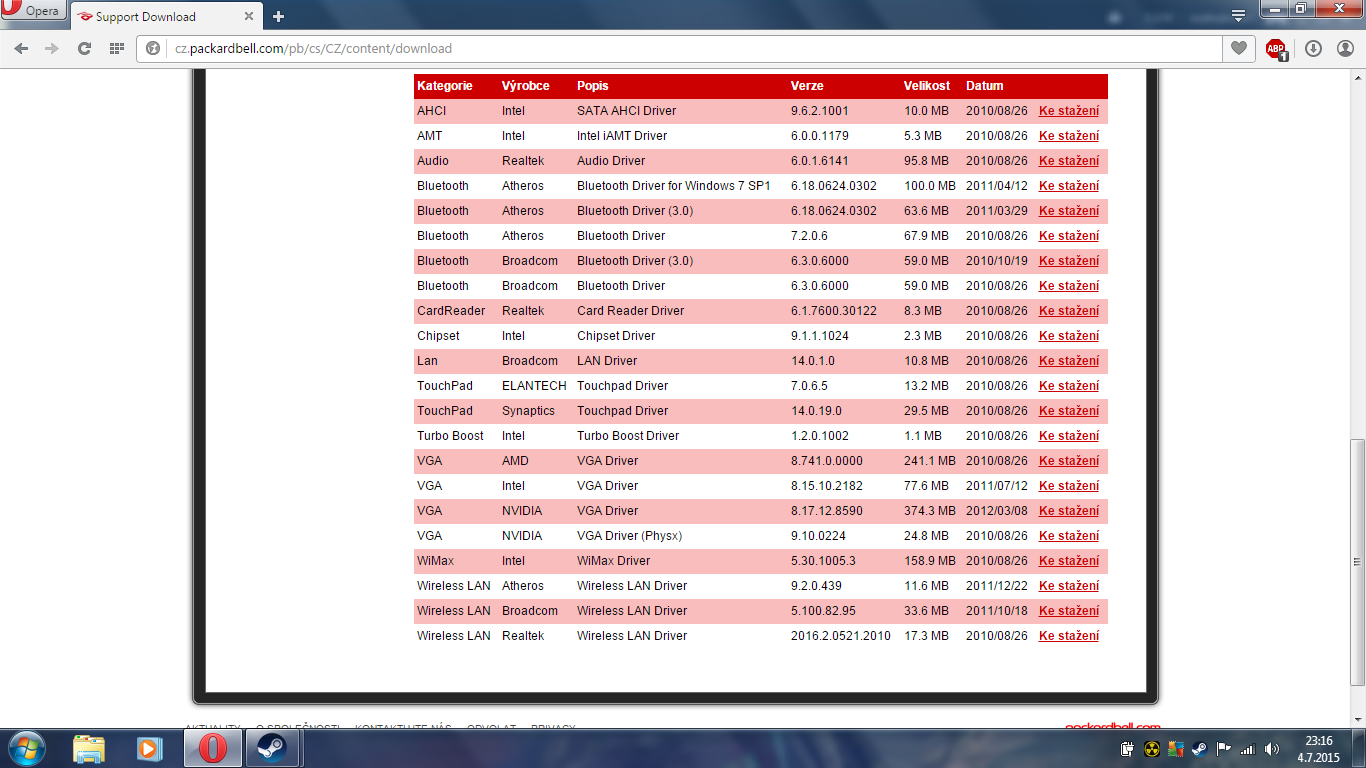Download the ELANTECH Touchpad Driver
The width and height of the screenshot is (1366, 768).
1069,386
